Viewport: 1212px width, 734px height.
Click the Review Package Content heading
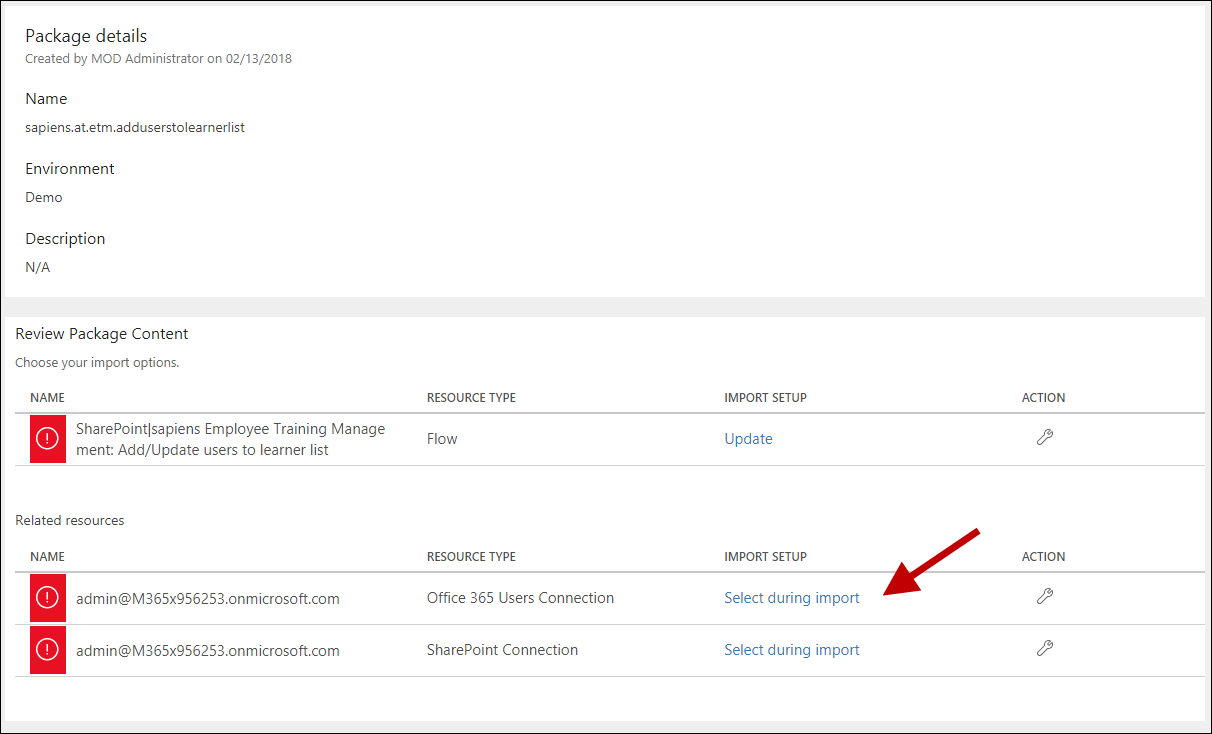pos(102,334)
